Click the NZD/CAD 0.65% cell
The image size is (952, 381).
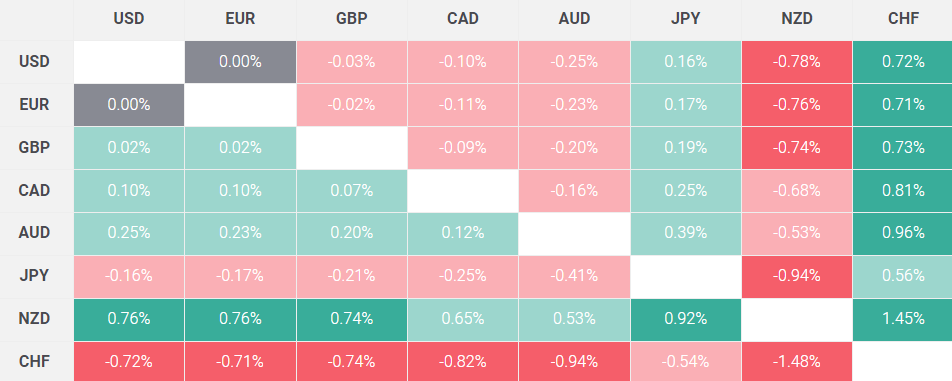click(463, 320)
